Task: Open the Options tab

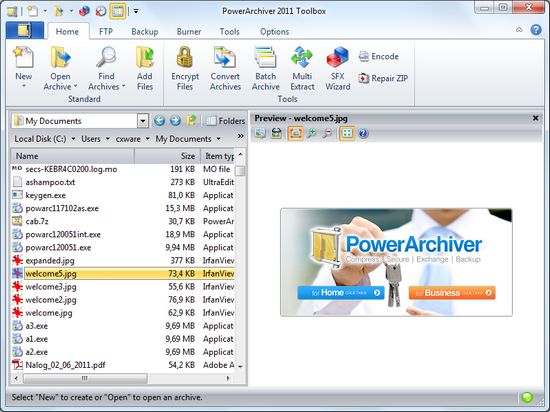Action: [275, 32]
